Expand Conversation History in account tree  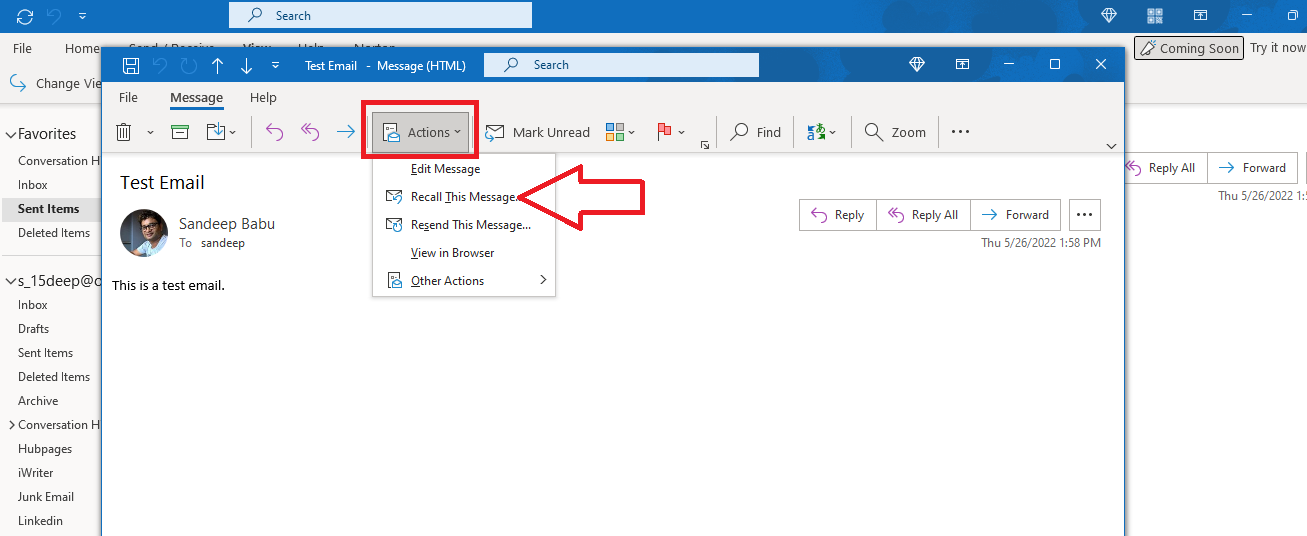click(11, 425)
